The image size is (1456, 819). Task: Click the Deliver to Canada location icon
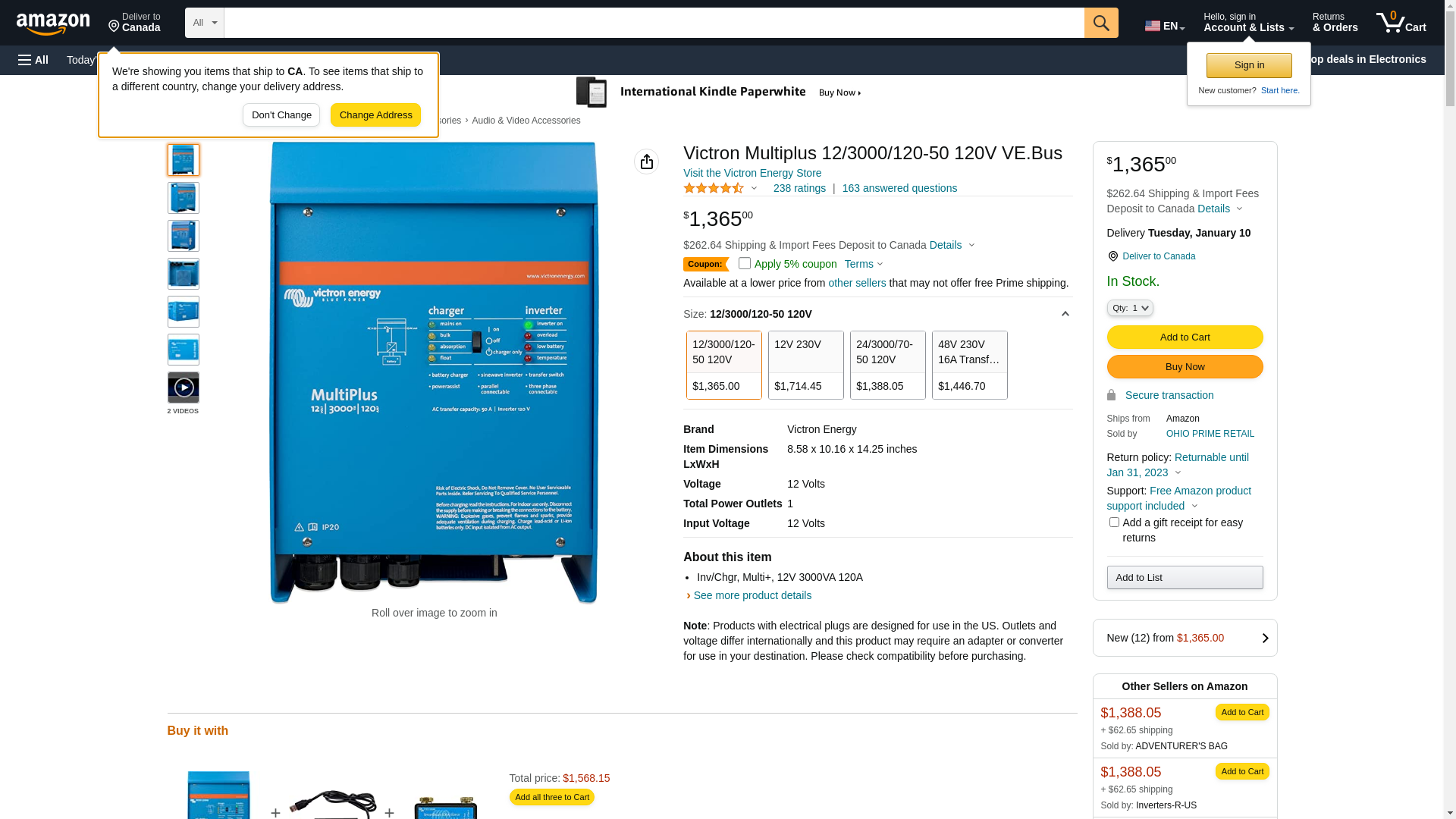(1112, 256)
